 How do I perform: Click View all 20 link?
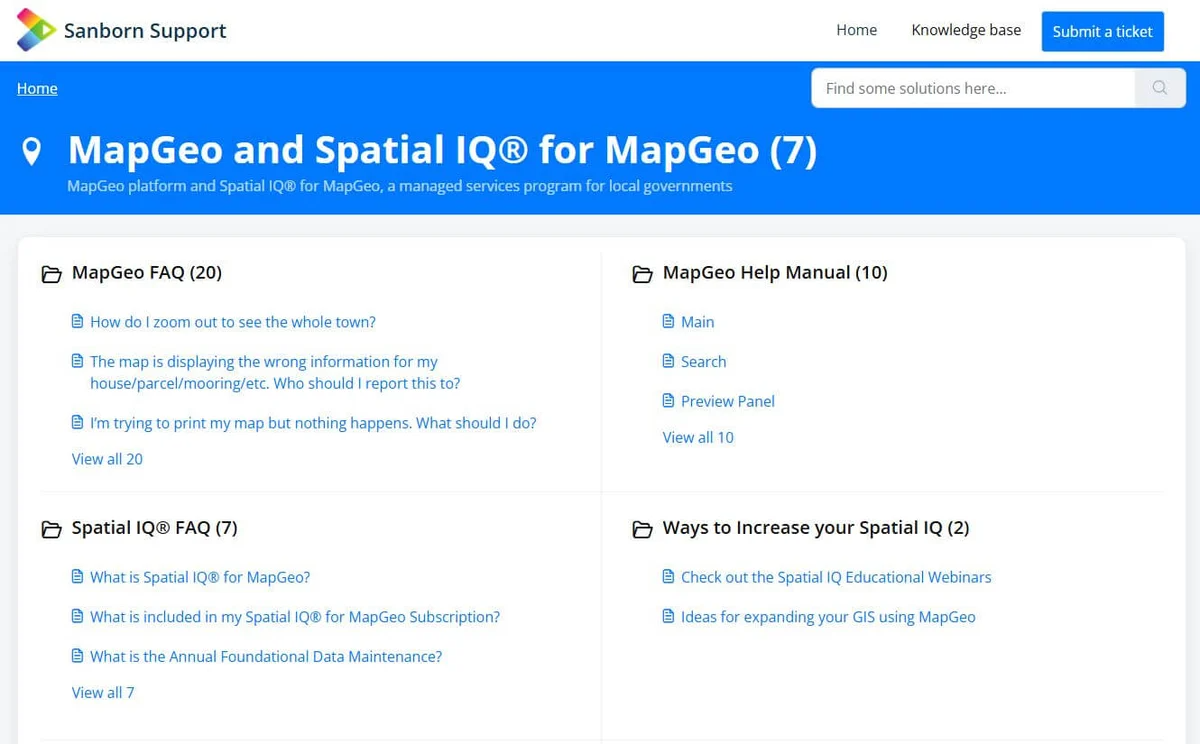pyautogui.click(x=107, y=459)
